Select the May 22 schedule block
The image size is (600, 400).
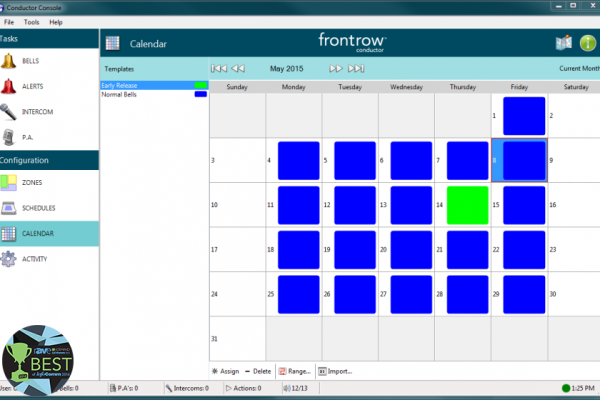524,250
